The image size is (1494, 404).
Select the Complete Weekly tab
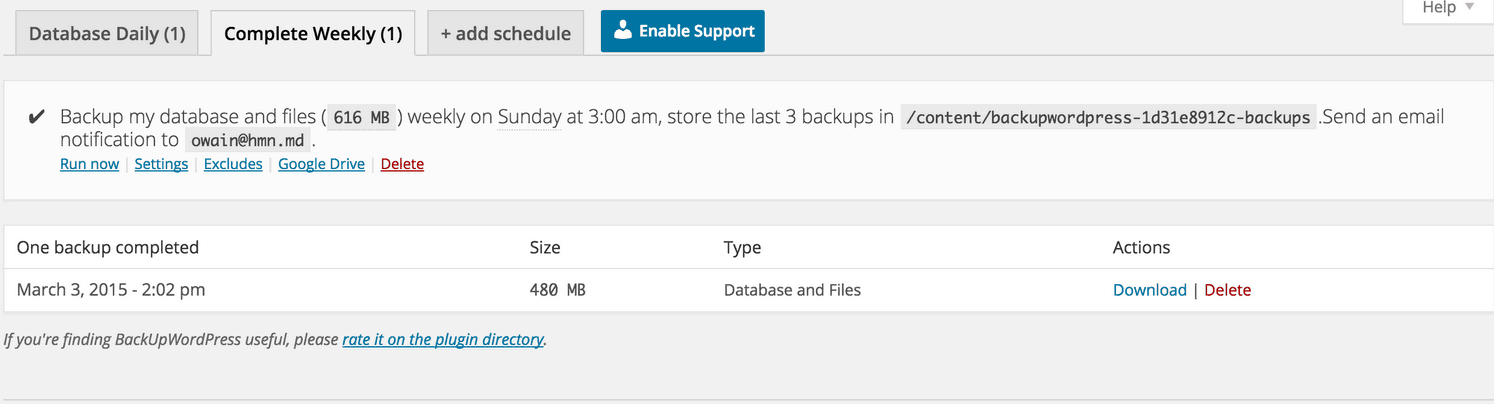313,33
